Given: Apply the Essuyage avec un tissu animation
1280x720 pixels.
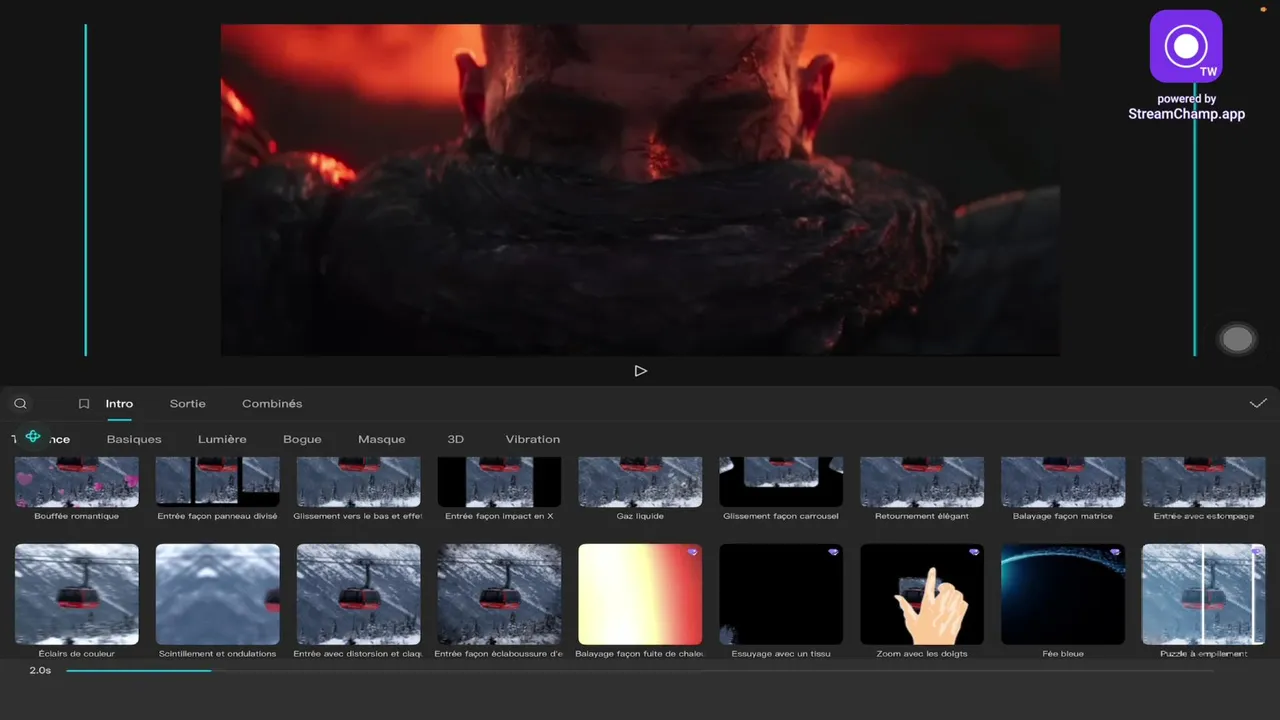Looking at the screenshot, I should (x=781, y=594).
